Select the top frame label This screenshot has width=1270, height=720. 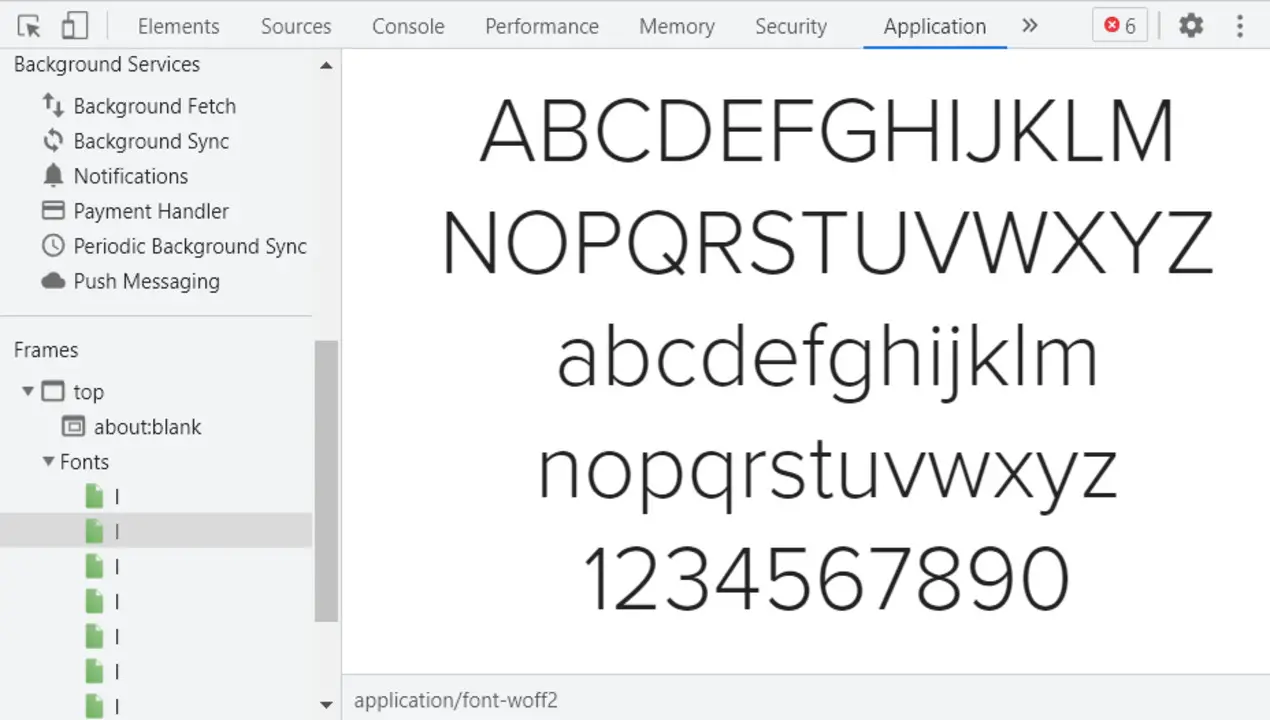88,392
